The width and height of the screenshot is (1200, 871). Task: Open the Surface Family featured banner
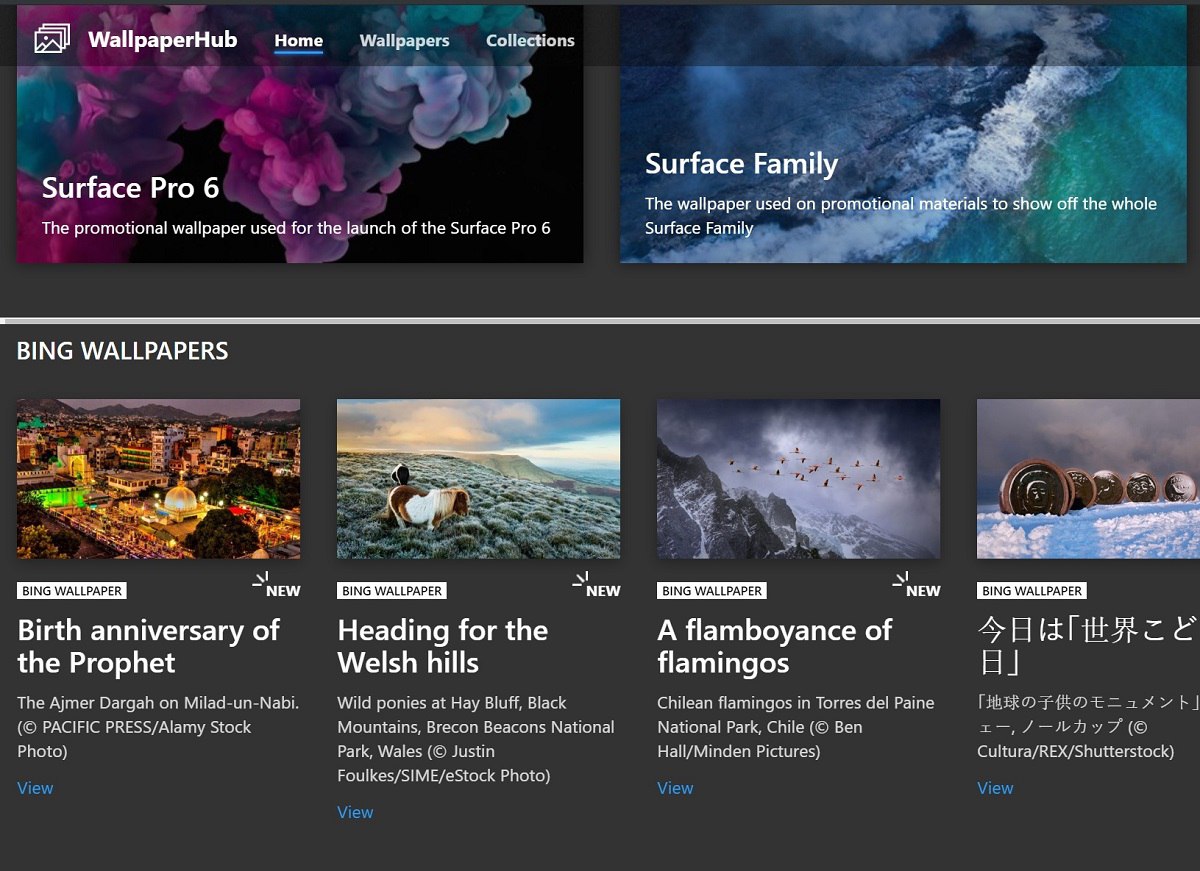pyautogui.click(x=903, y=134)
